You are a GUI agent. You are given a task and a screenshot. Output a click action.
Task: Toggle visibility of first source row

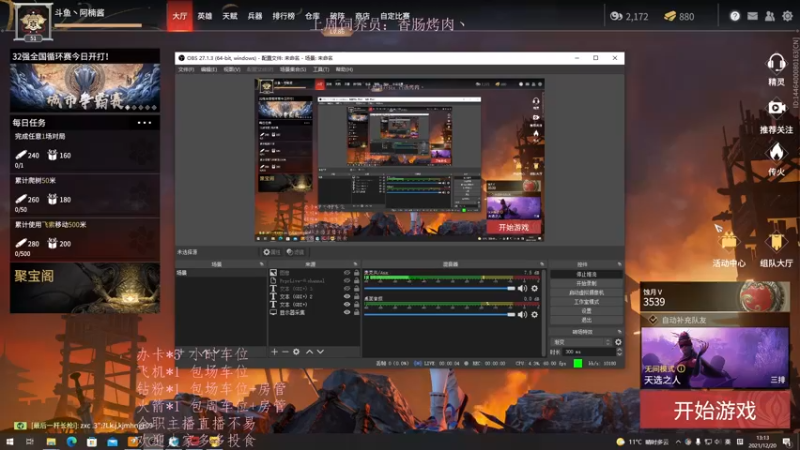347,273
